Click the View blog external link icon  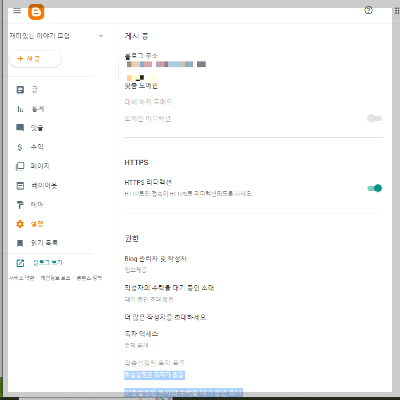click(20, 263)
